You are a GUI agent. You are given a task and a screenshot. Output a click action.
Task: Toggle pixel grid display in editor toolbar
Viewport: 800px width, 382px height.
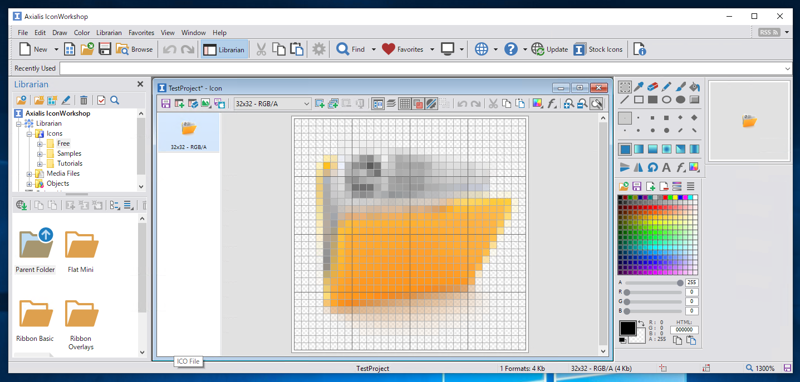[404, 104]
